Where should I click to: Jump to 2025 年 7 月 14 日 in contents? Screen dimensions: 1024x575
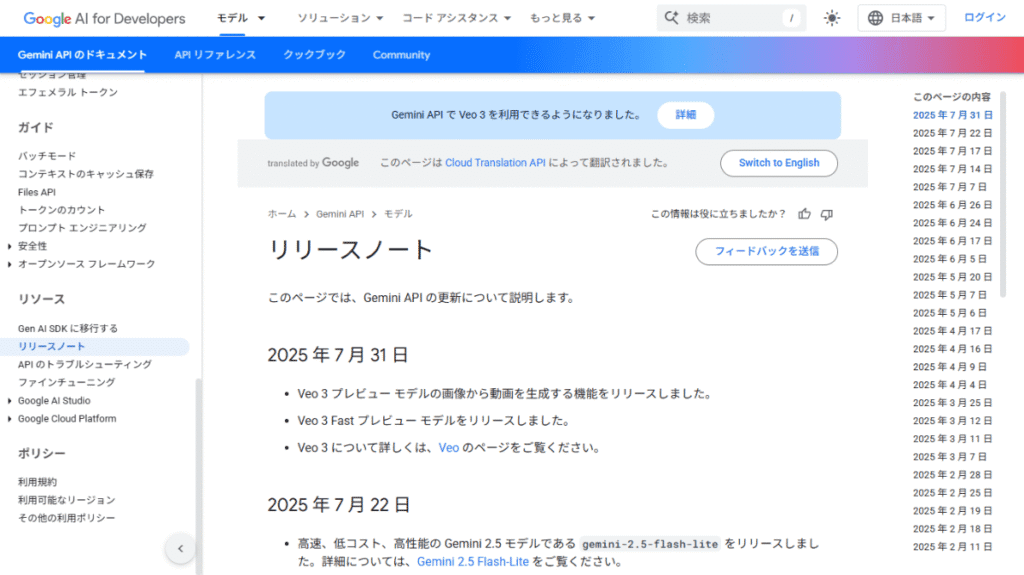tap(952, 169)
